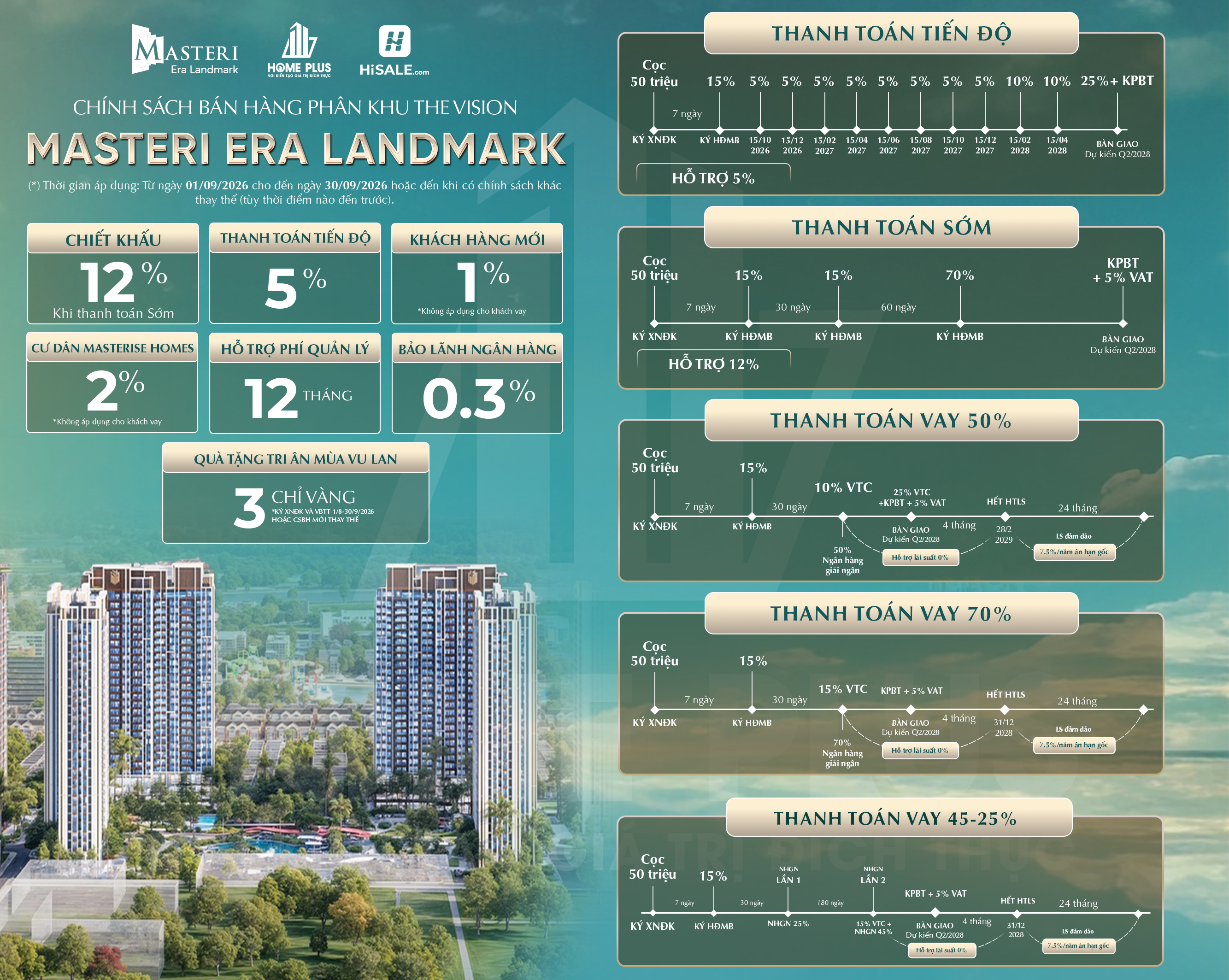
Task: Click the Hỗ Trợ 12% label
Action: 714,364
